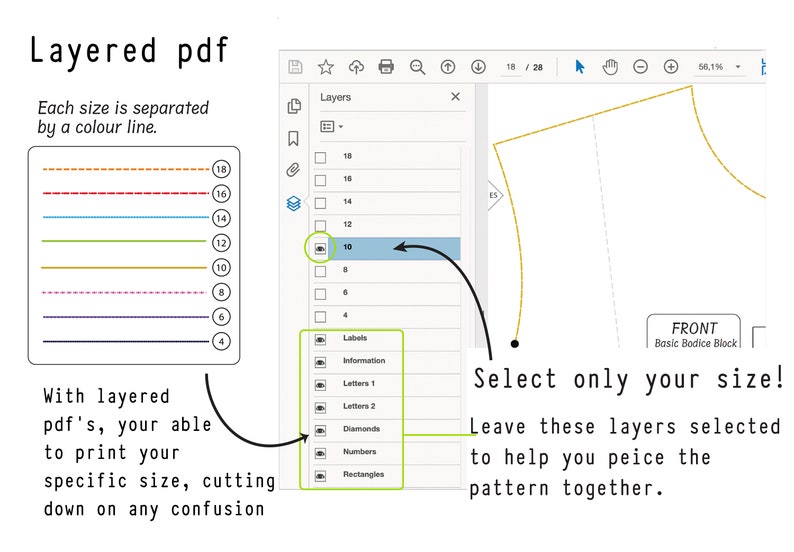Viewport: 794px width, 552px height.
Task: Select layer row labeled 4
Action: click(x=386, y=317)
